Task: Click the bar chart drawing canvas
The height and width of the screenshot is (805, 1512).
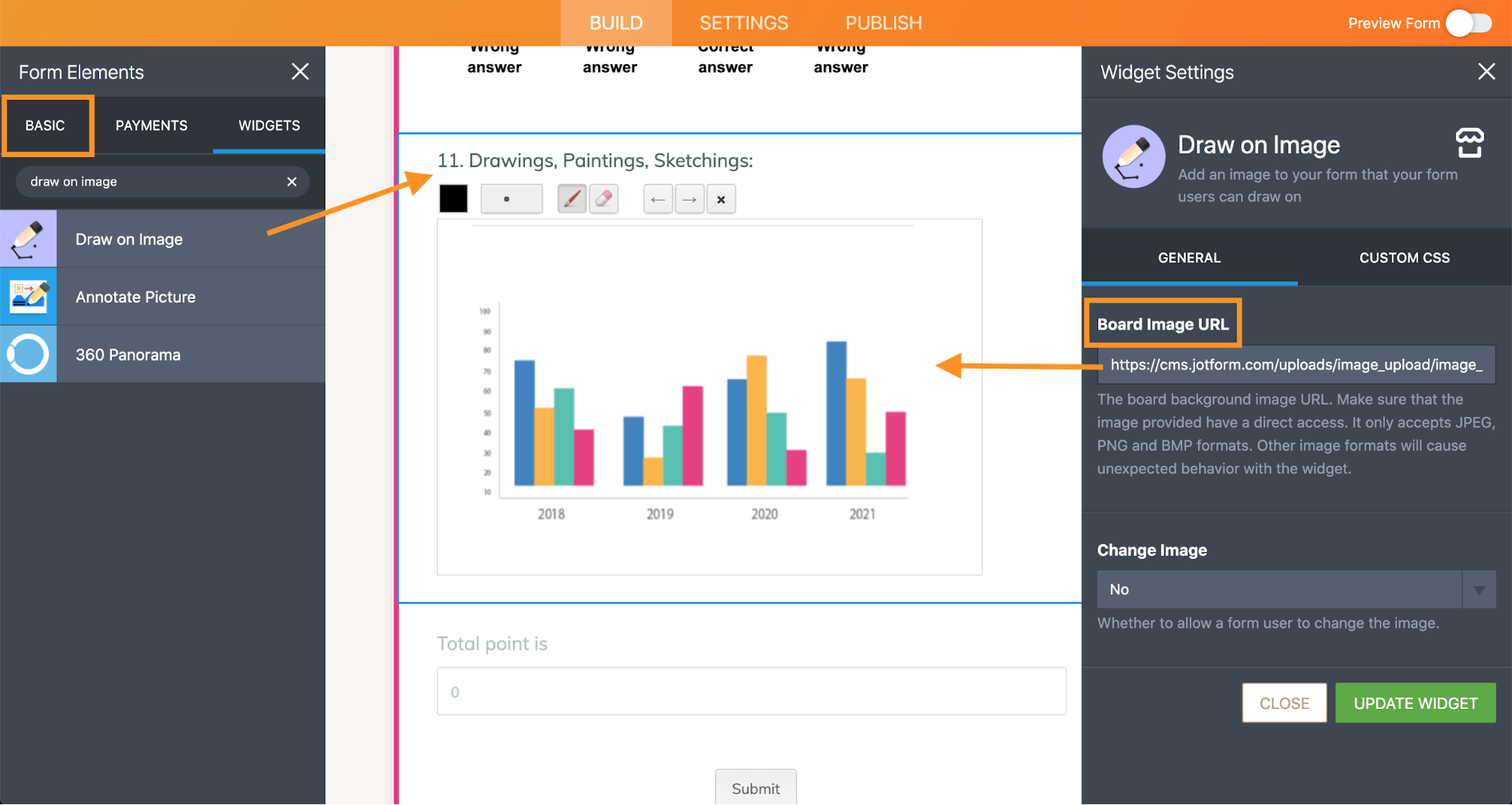Action: (x=709, y=397)
